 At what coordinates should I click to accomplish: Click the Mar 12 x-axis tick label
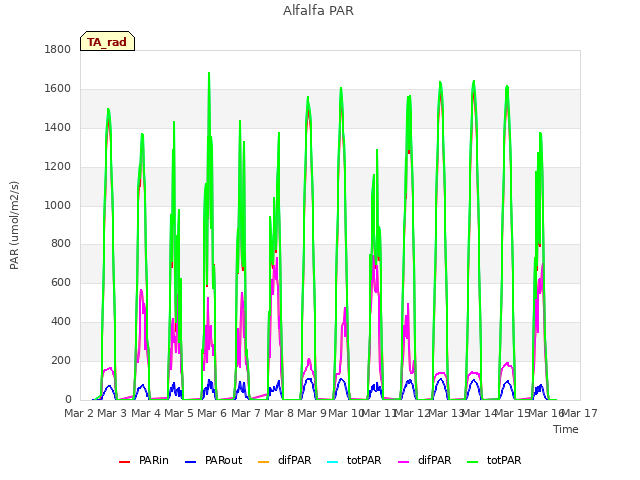(412, 413)
